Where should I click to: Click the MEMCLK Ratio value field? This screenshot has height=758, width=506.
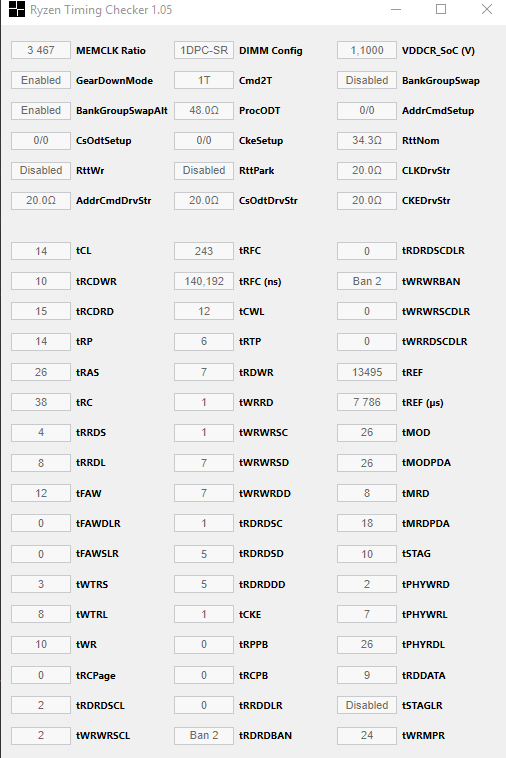tap(41, 50)
